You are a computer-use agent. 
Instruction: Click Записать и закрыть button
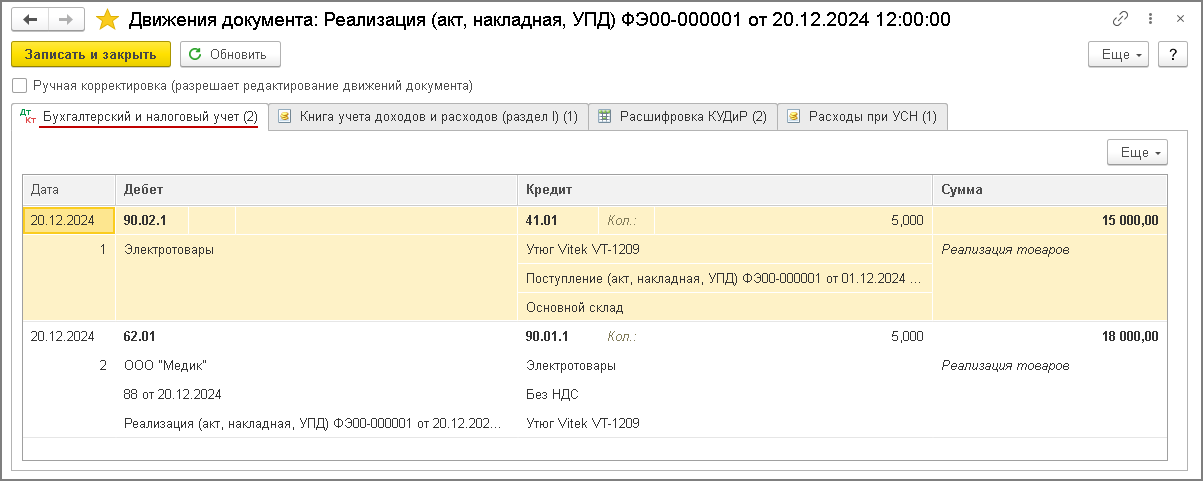[91, 54]
